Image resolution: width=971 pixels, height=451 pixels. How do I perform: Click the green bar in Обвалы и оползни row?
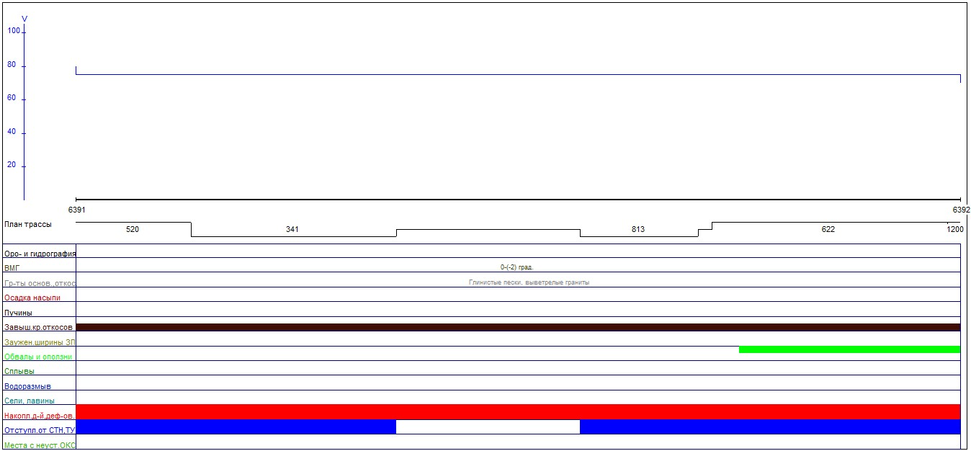pyautogui.click(x=850, y=349)
